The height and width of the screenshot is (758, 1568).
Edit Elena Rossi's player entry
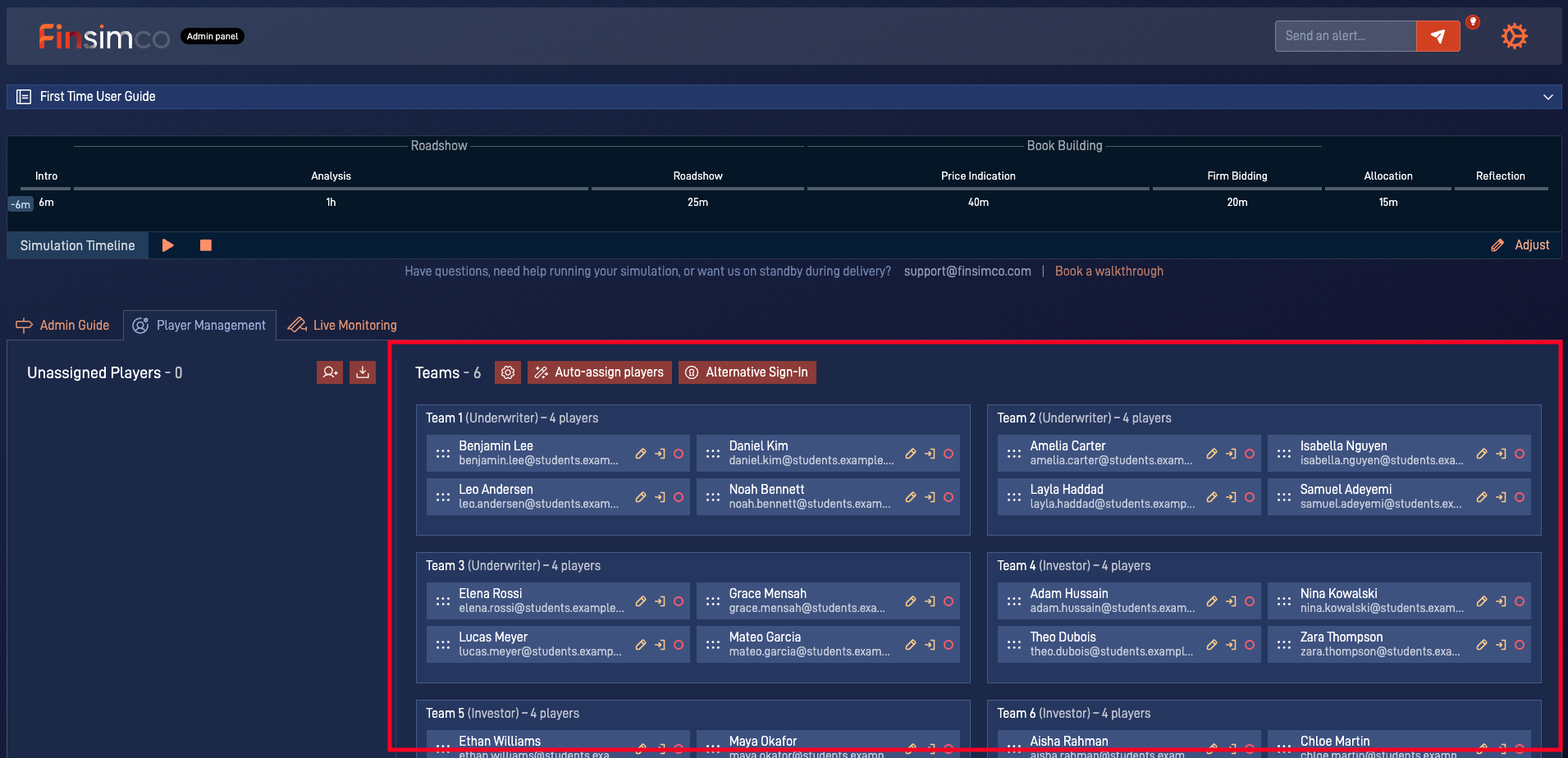(641, 601)
